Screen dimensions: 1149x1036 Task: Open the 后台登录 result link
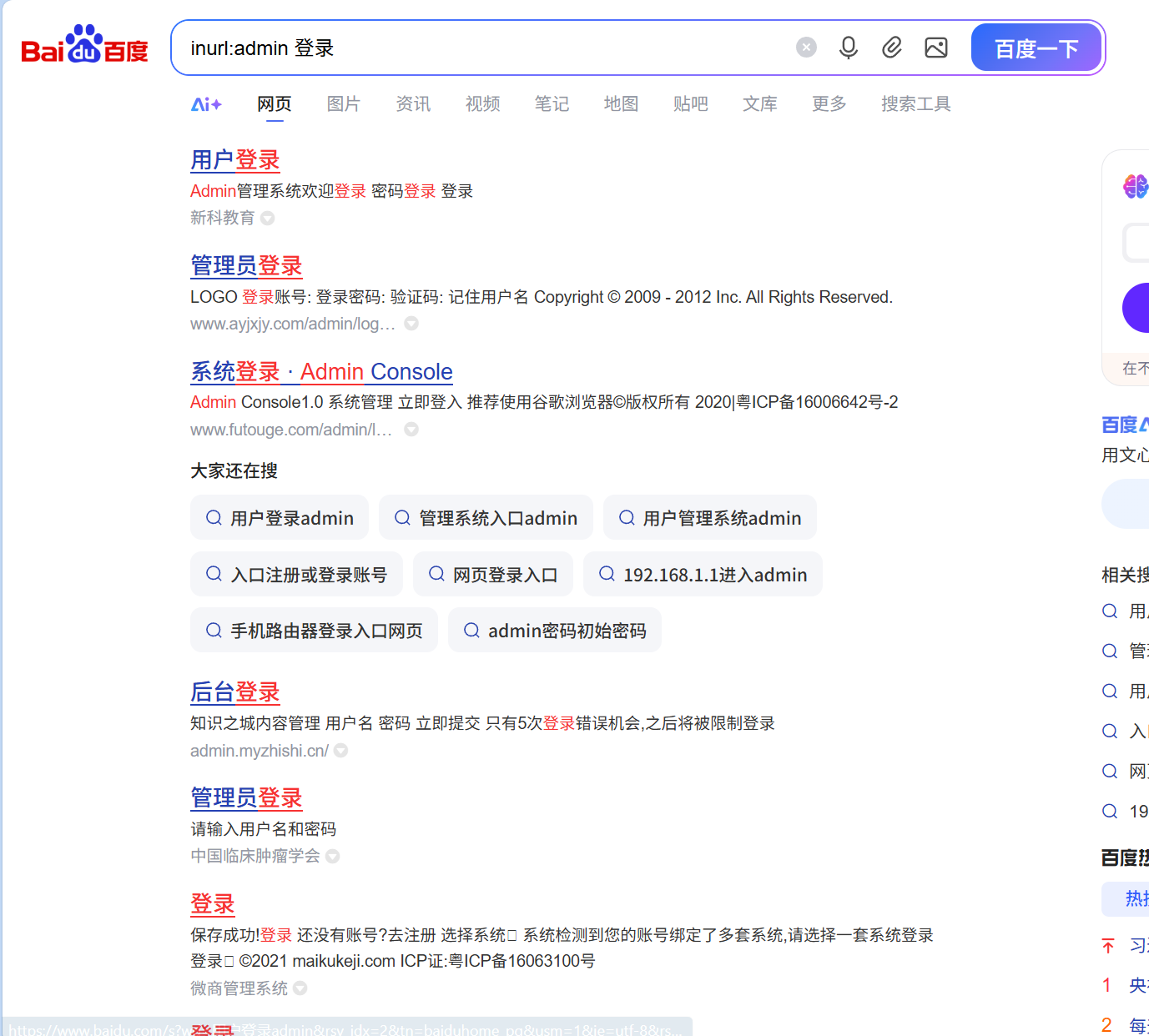tap(234, 692)
